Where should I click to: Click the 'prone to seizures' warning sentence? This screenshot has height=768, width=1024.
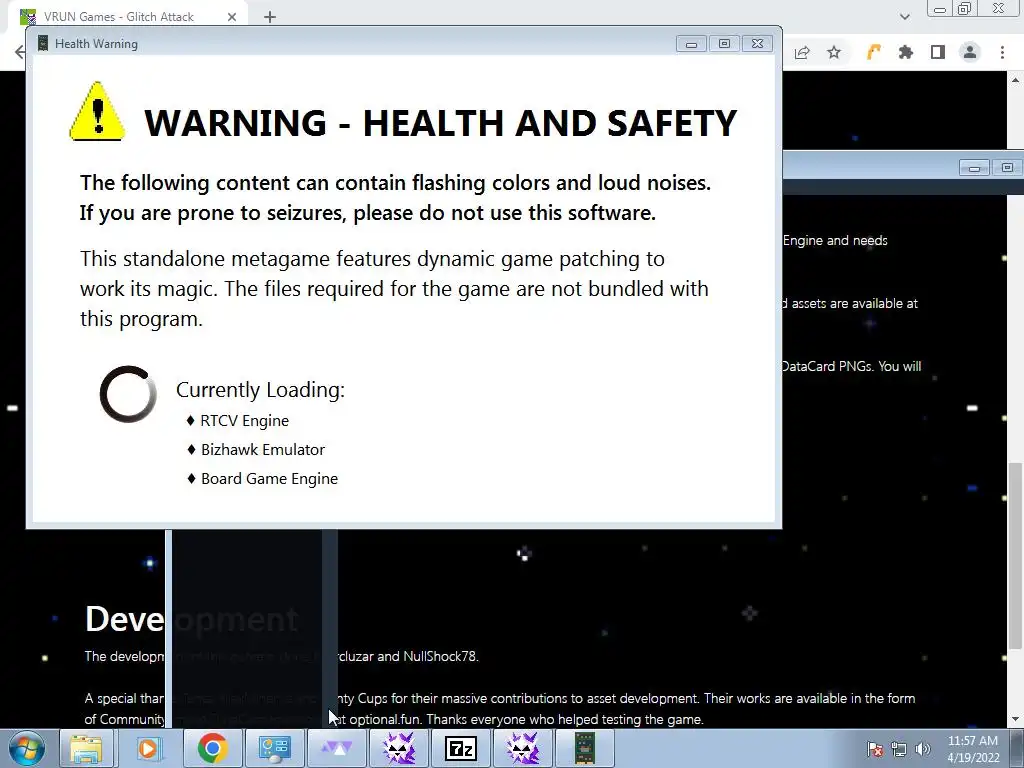pyautogui.click(x=368, y=213)
